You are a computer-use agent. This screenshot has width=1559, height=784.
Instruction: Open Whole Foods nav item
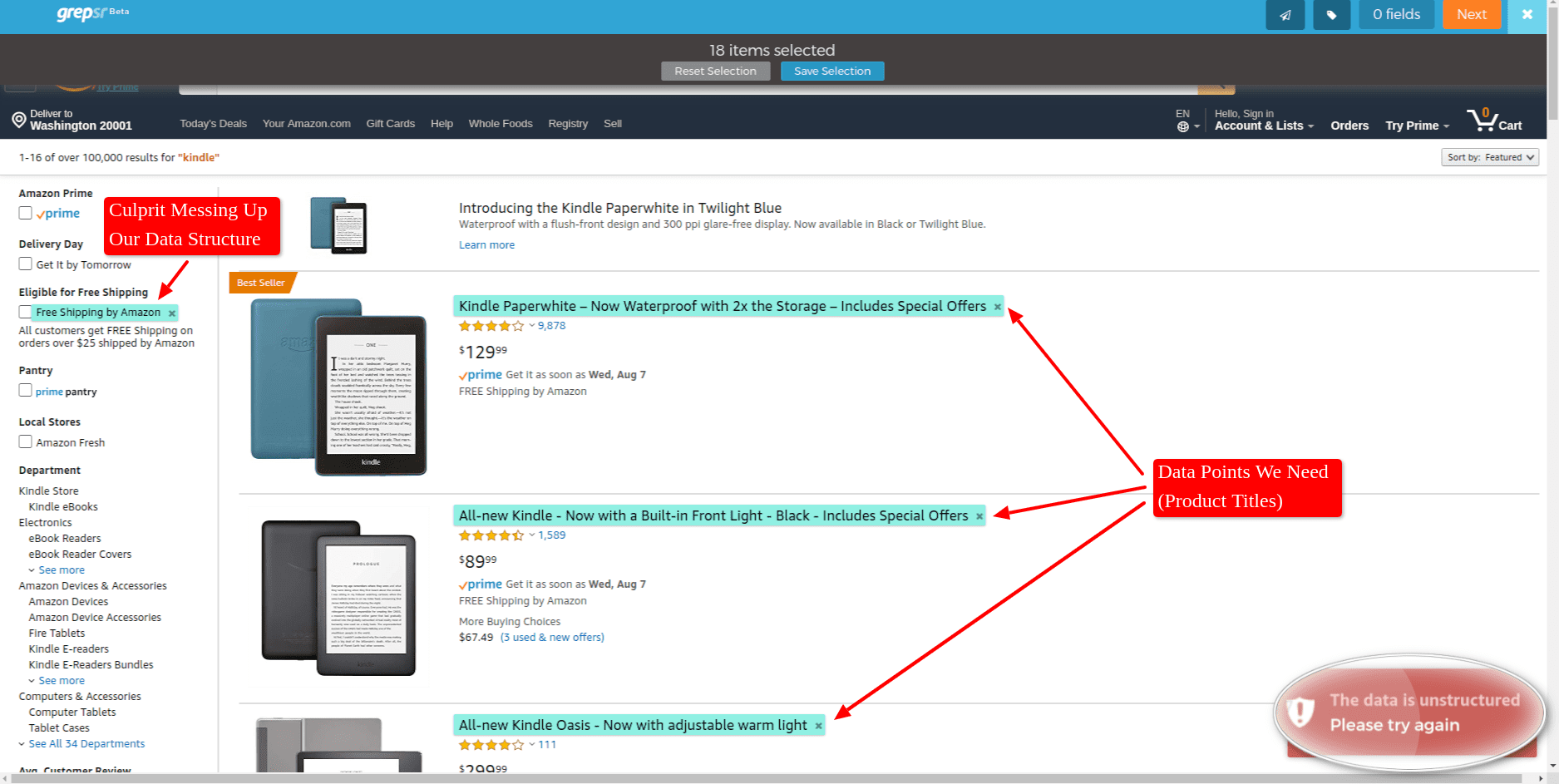point(501,124)
